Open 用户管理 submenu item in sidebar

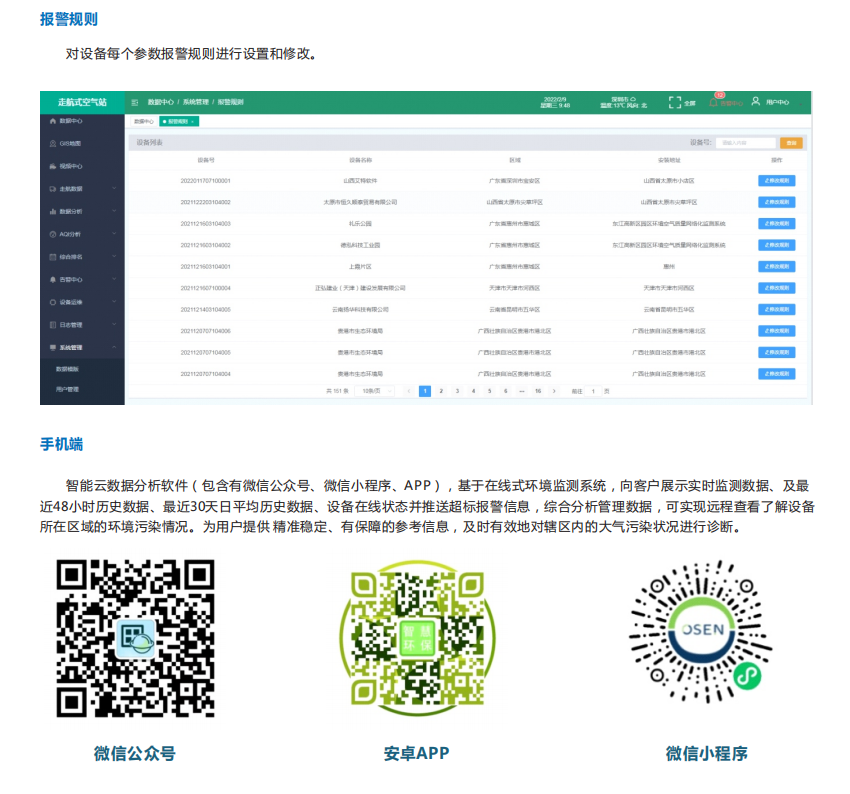click(x=67, y=389)
